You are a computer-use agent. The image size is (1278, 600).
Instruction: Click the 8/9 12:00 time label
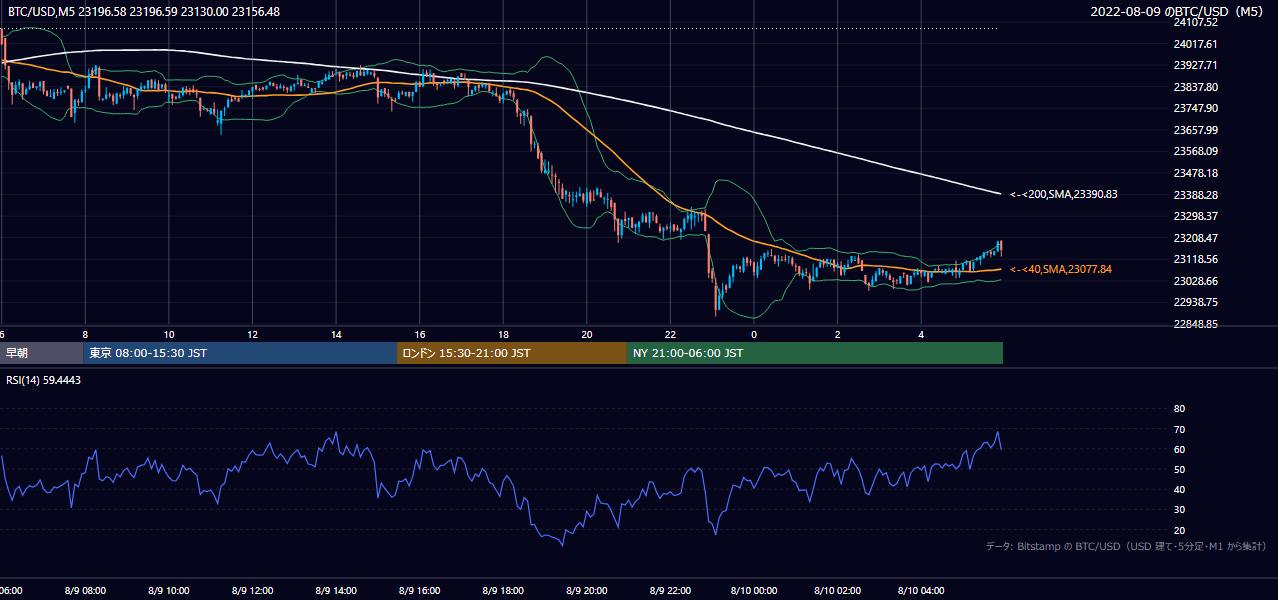point(253,590)
